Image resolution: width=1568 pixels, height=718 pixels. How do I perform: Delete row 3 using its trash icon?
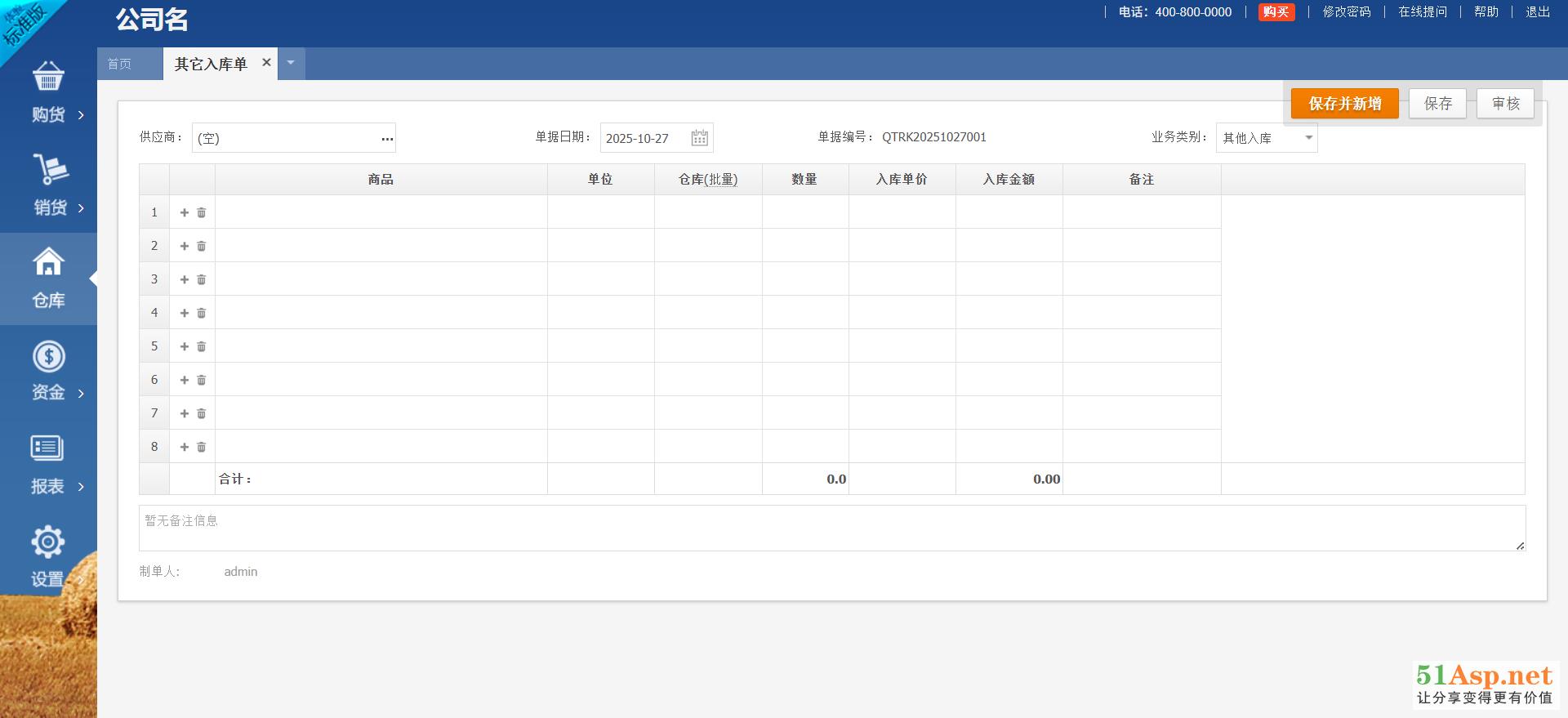coord(202,279)
